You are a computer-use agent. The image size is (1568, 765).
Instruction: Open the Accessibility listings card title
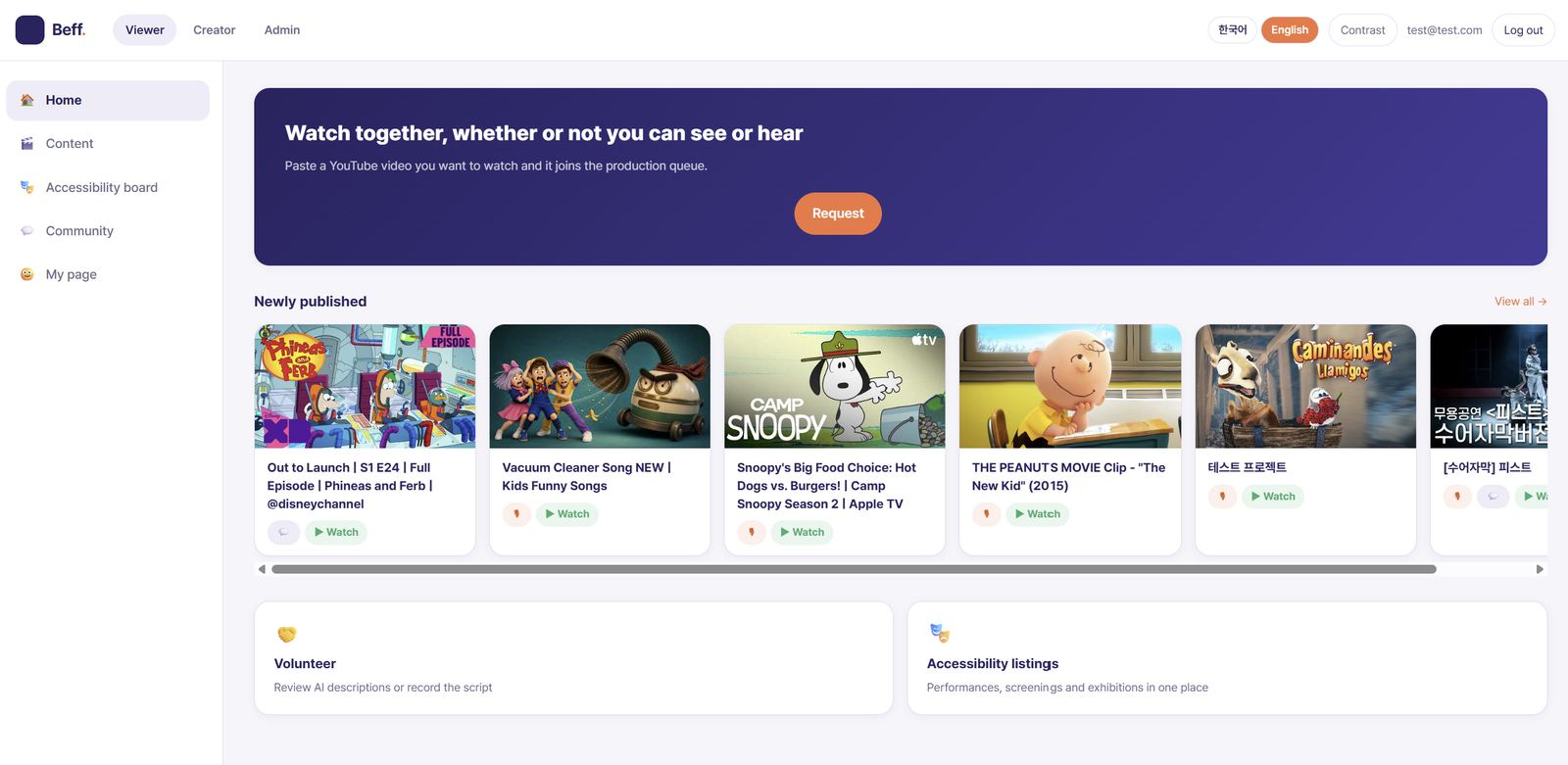[993, 664]
